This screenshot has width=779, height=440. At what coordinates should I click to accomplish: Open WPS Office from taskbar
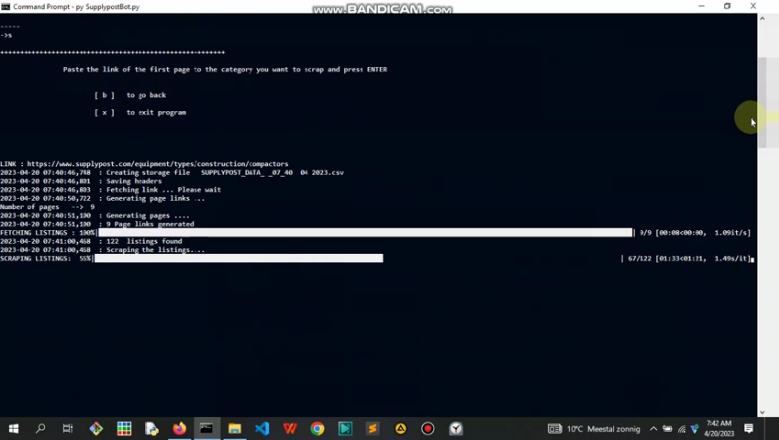290,428
